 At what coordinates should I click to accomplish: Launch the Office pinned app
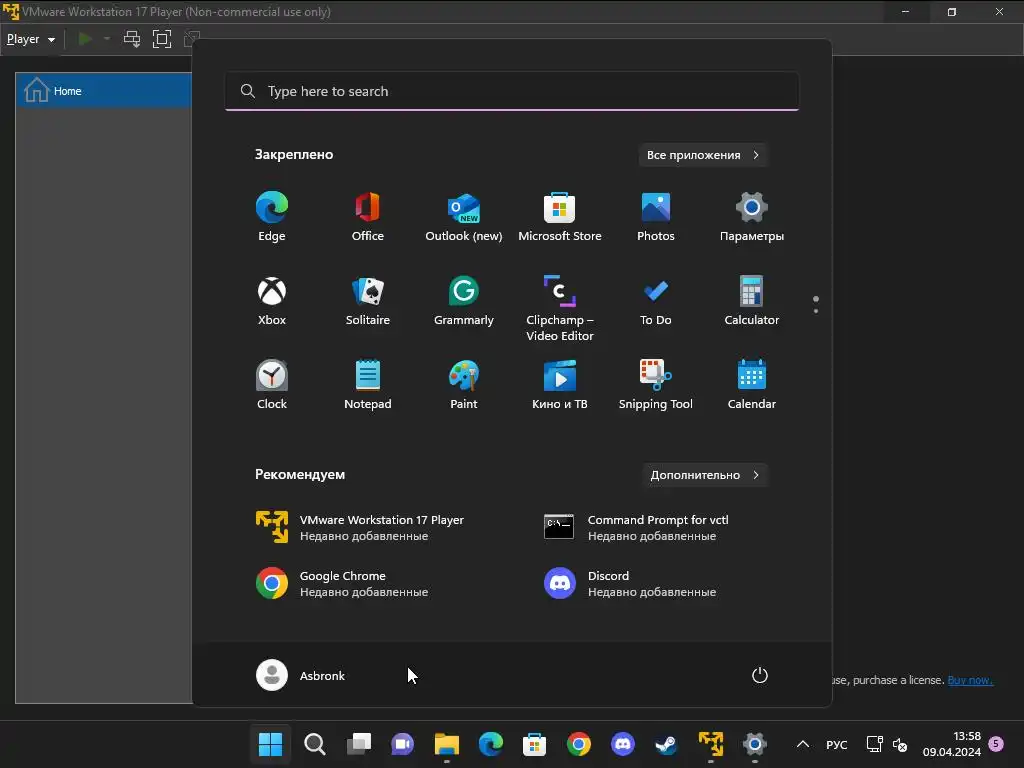tap(368, 217)
